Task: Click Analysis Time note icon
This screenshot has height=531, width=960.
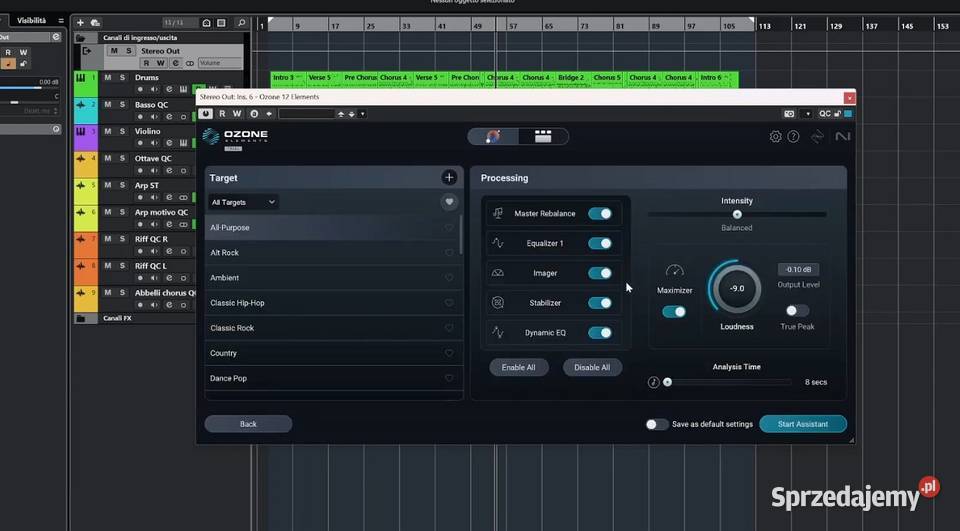Action: click(653, 382)
